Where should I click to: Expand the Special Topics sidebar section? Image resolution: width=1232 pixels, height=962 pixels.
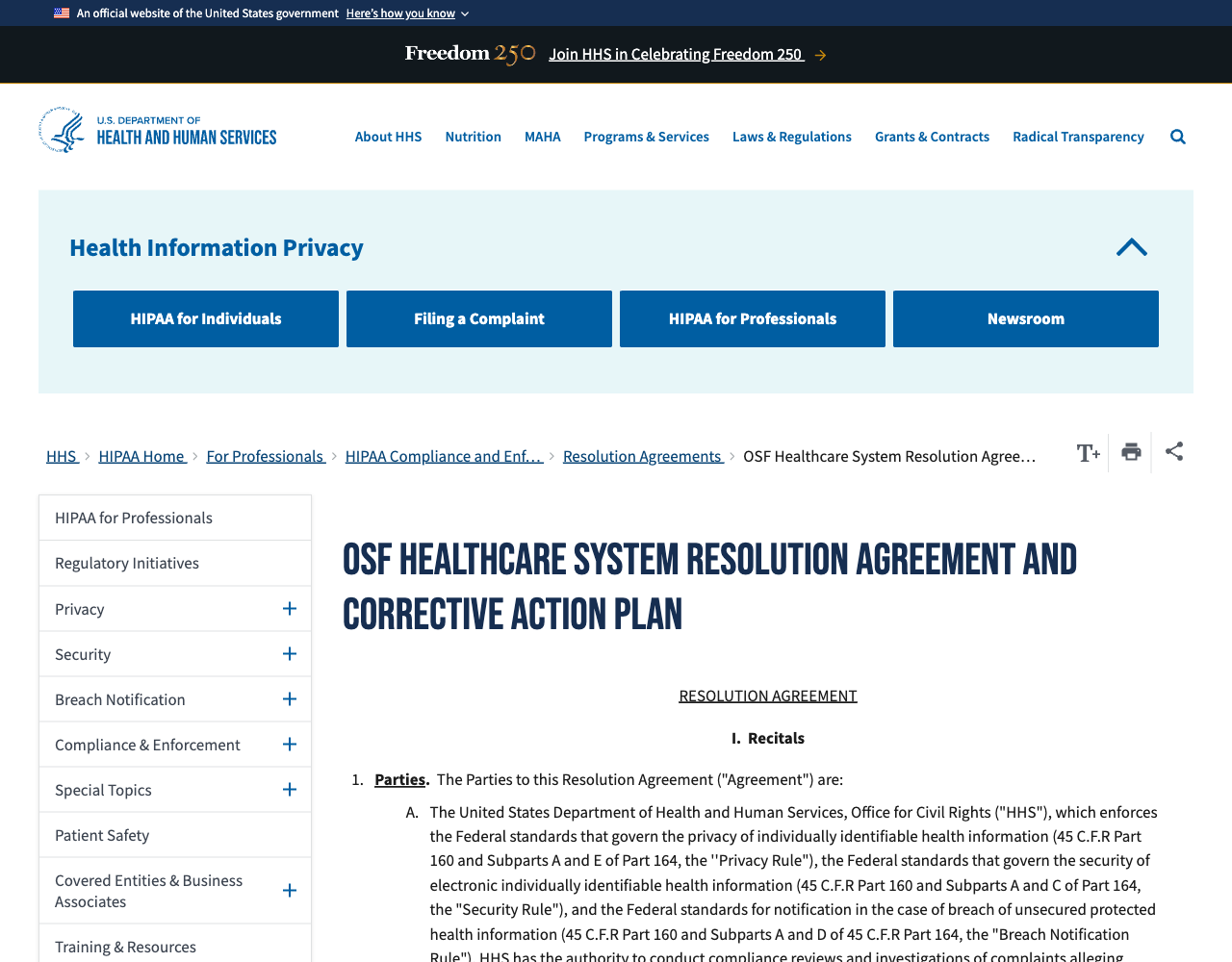[x=290, y=790]
